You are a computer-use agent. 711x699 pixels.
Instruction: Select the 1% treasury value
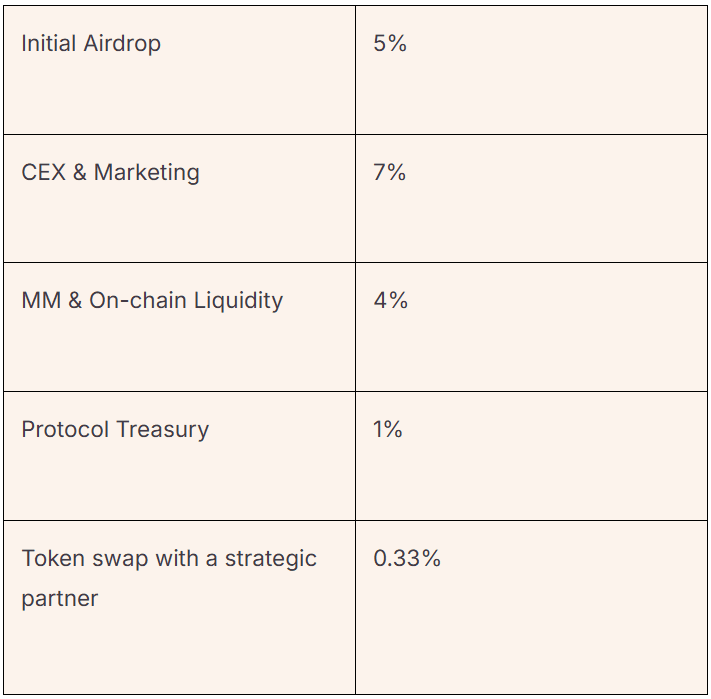tap(387, 429)
